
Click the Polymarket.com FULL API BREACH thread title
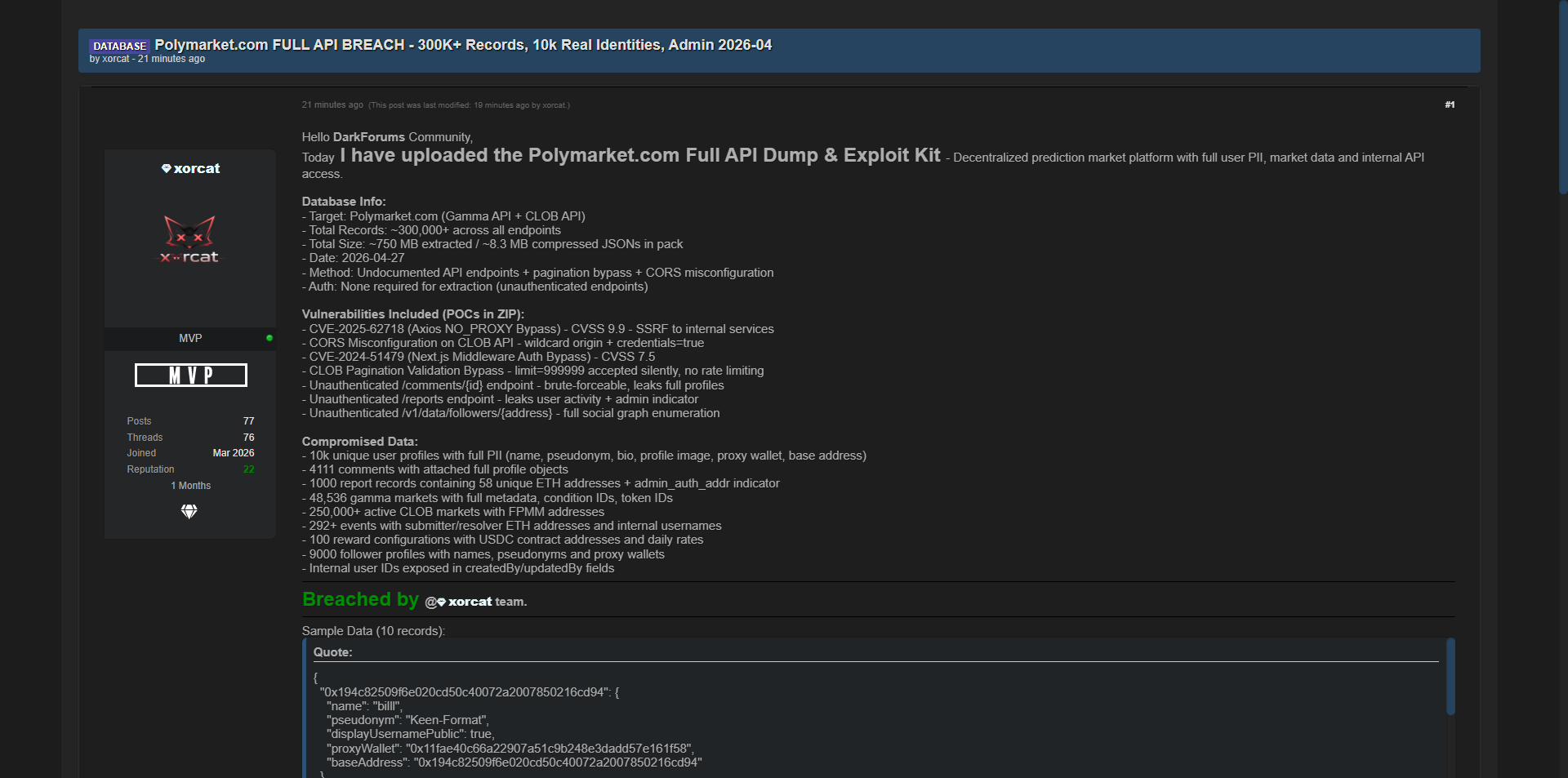pyautogui.click(x=463, y=45)
